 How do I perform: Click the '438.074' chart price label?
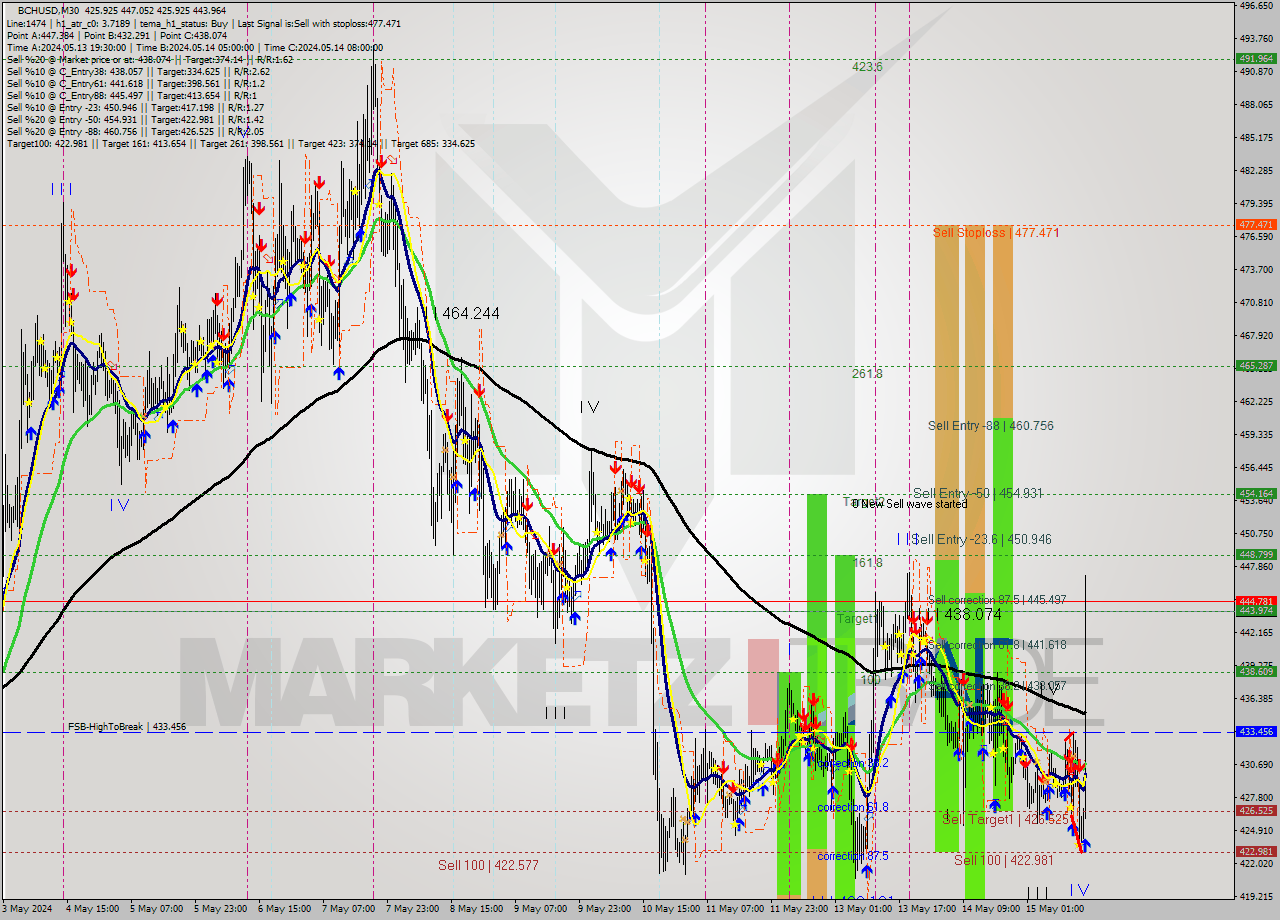click(x=972, y=615)
